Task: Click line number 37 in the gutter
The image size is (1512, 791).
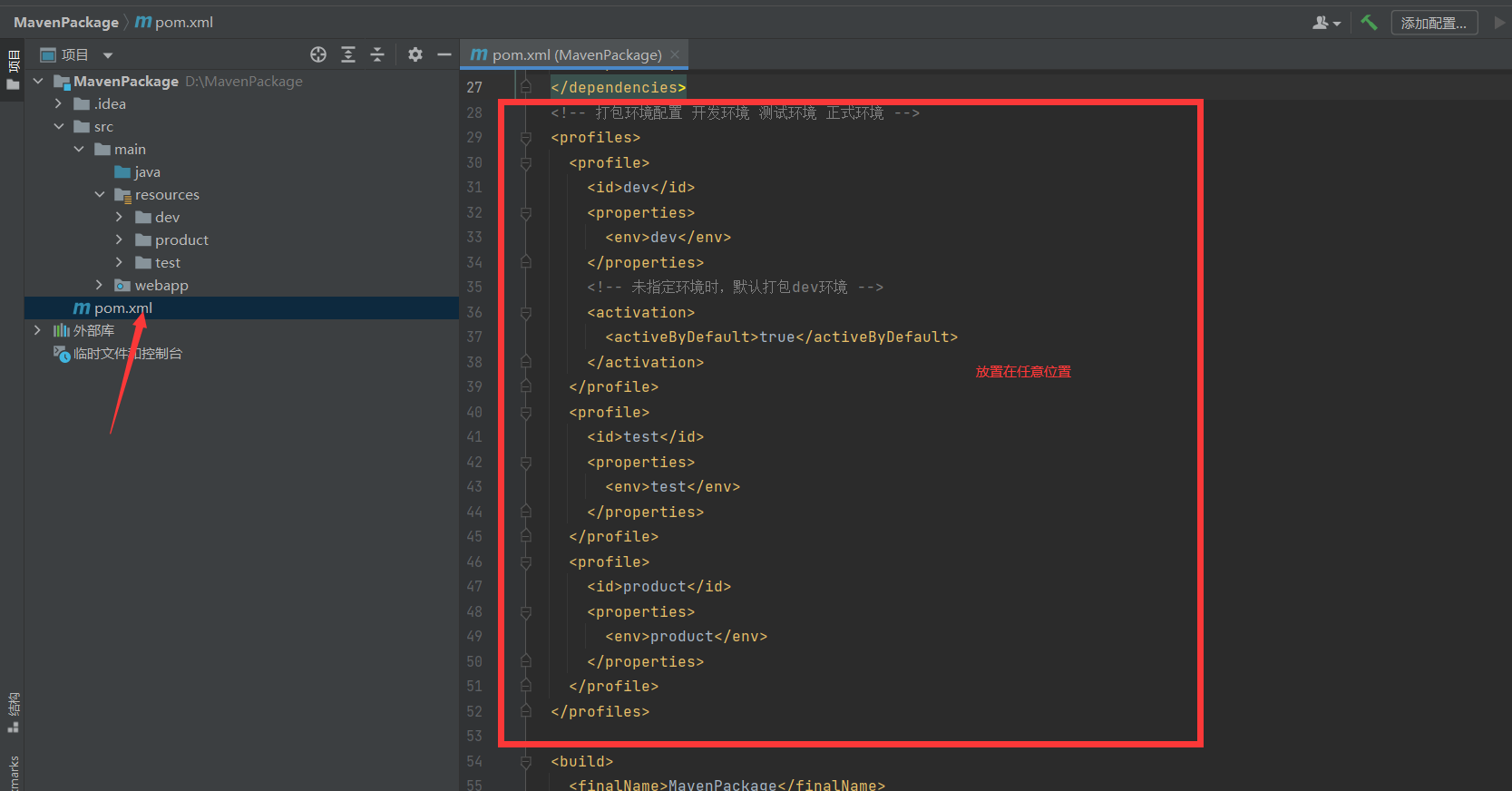Action: click(474, 337)
